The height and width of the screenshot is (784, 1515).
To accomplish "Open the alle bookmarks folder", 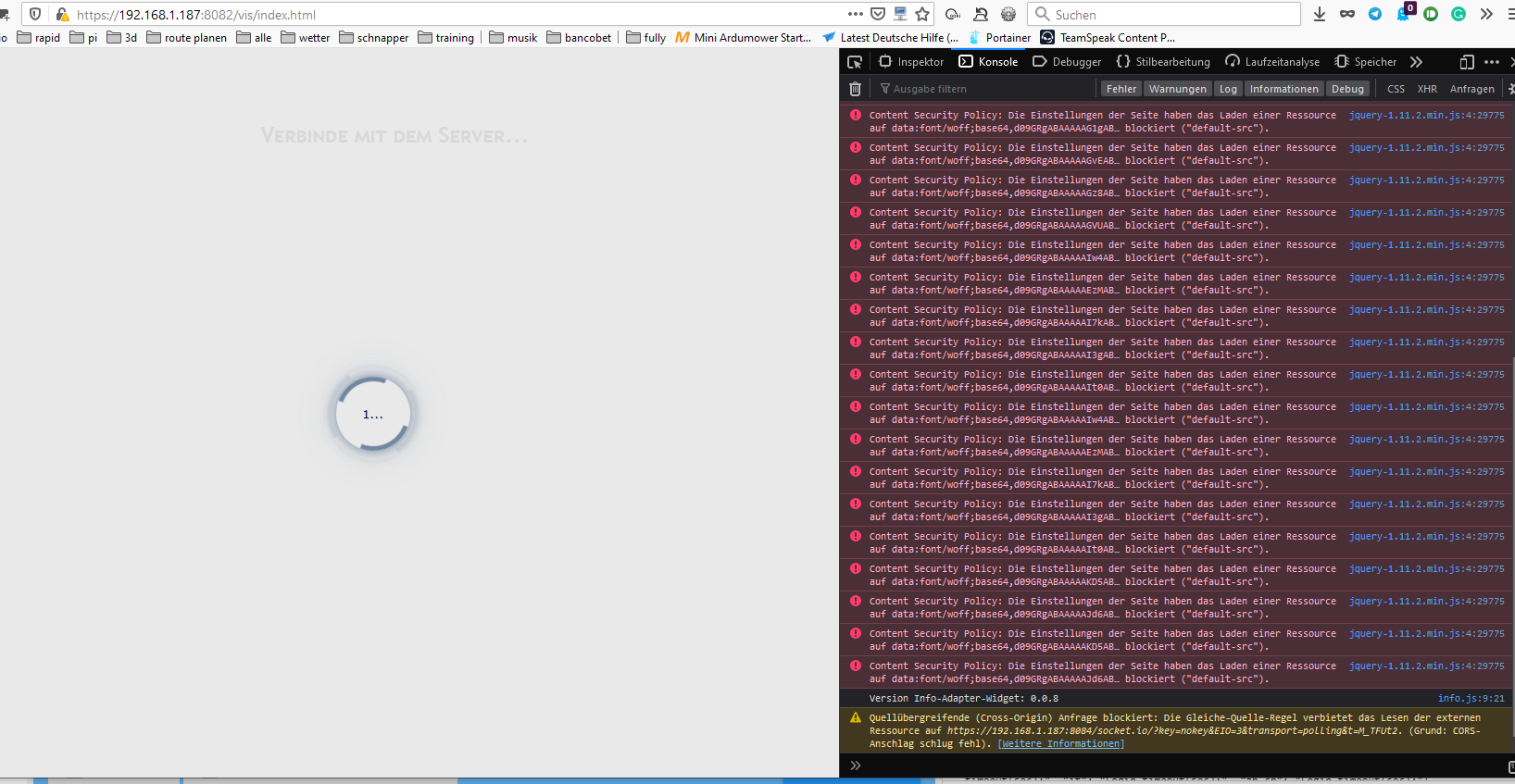I will click(x=255, y=38).
